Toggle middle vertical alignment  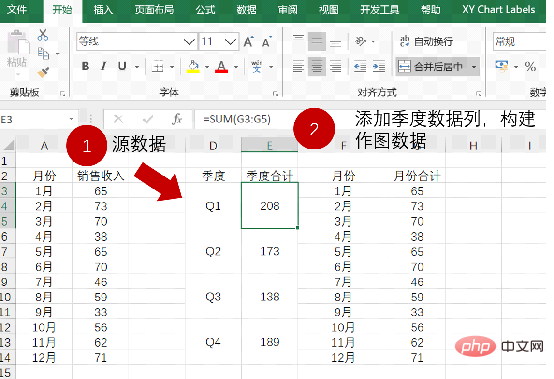click(x=317, y=41)
